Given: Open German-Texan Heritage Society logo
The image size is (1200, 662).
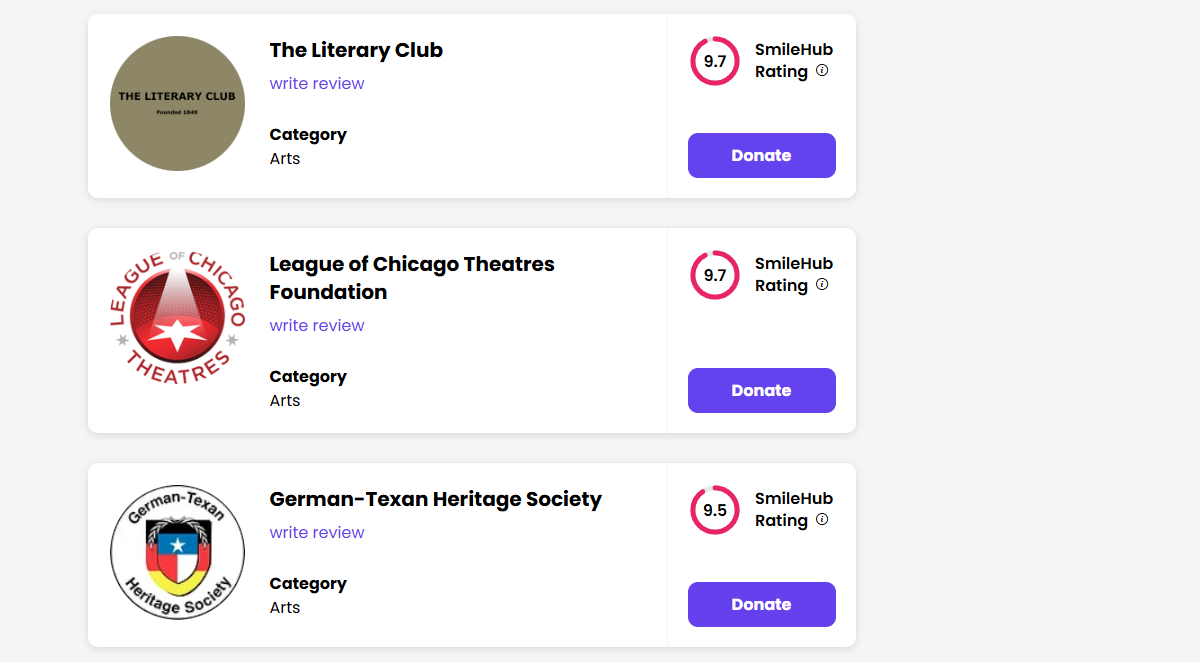Looking at the screenshot, I should click(177, 552).
